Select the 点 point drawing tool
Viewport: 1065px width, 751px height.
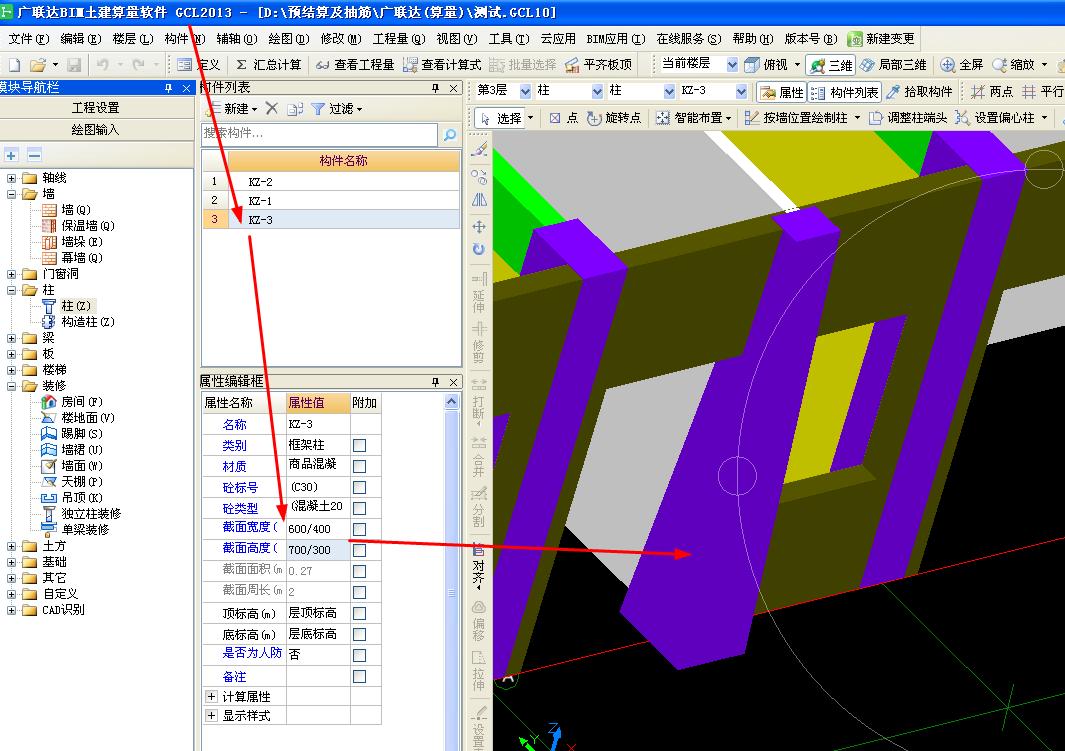564,118
